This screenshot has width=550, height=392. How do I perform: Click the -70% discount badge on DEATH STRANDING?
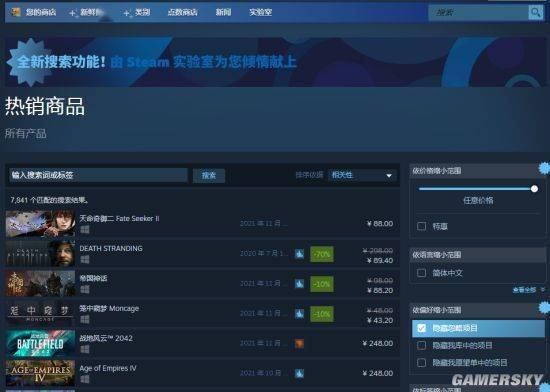tap(322, 254)
